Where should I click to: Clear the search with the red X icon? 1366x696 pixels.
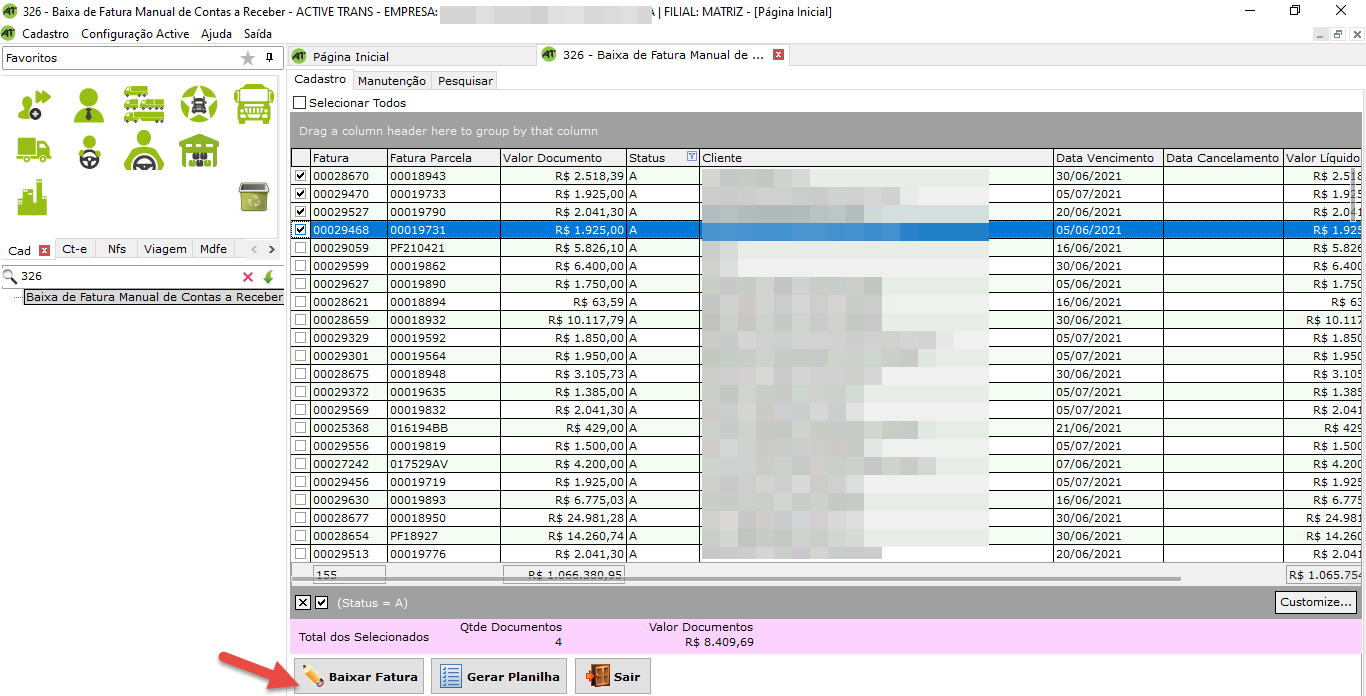(248, 277)
